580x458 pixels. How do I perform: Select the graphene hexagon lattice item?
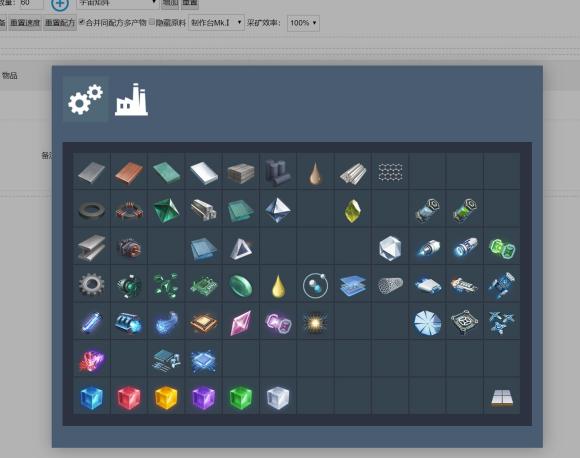click(390, 172)
